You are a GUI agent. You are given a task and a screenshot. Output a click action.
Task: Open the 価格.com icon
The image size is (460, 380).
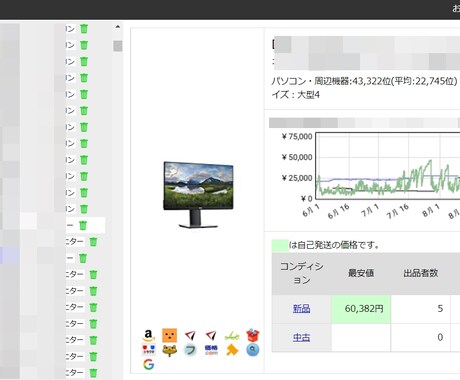point(211,350)
